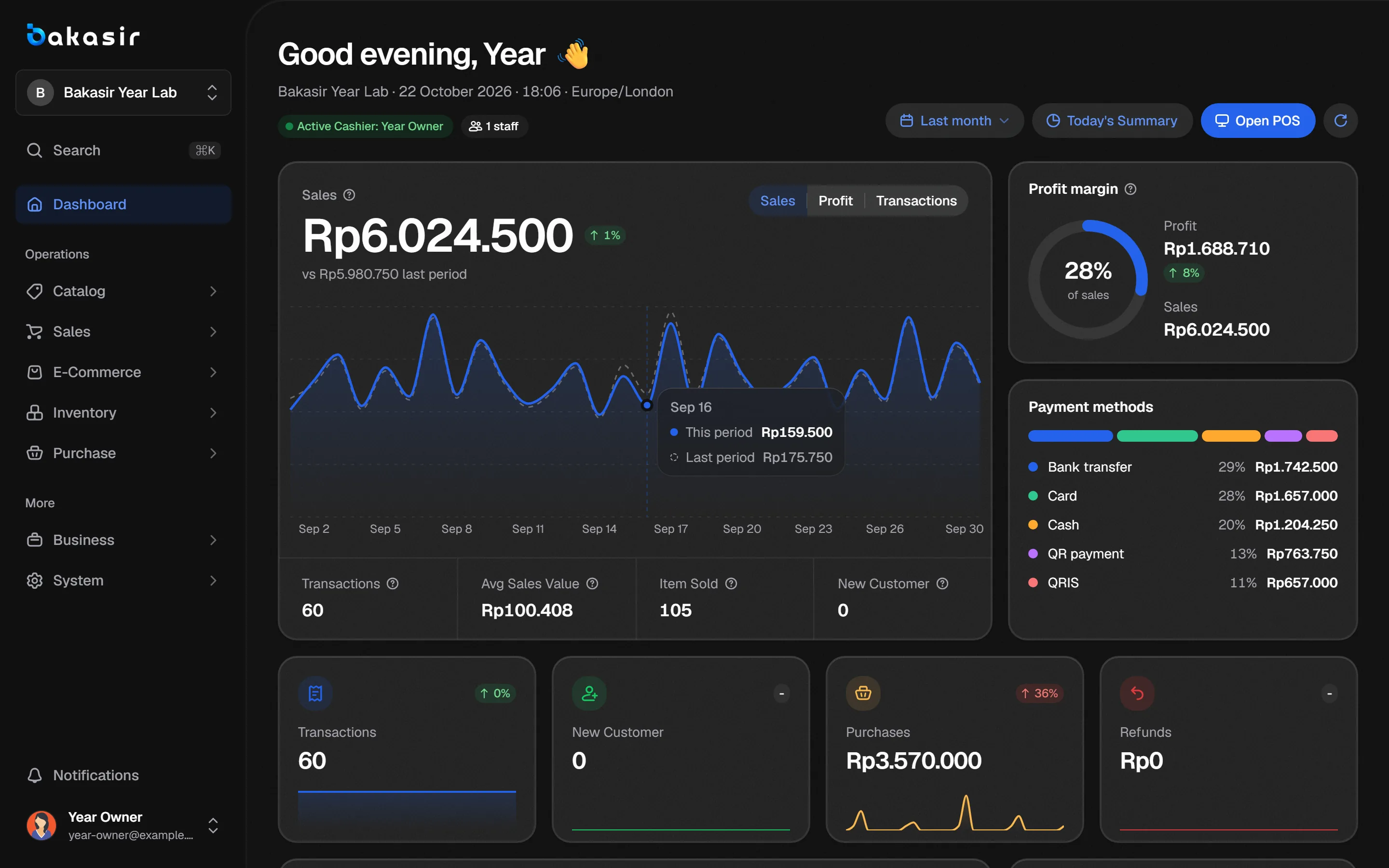1389x868 pixels.
Task: Open Today's Summary
Action: (x=1112, y=121)
